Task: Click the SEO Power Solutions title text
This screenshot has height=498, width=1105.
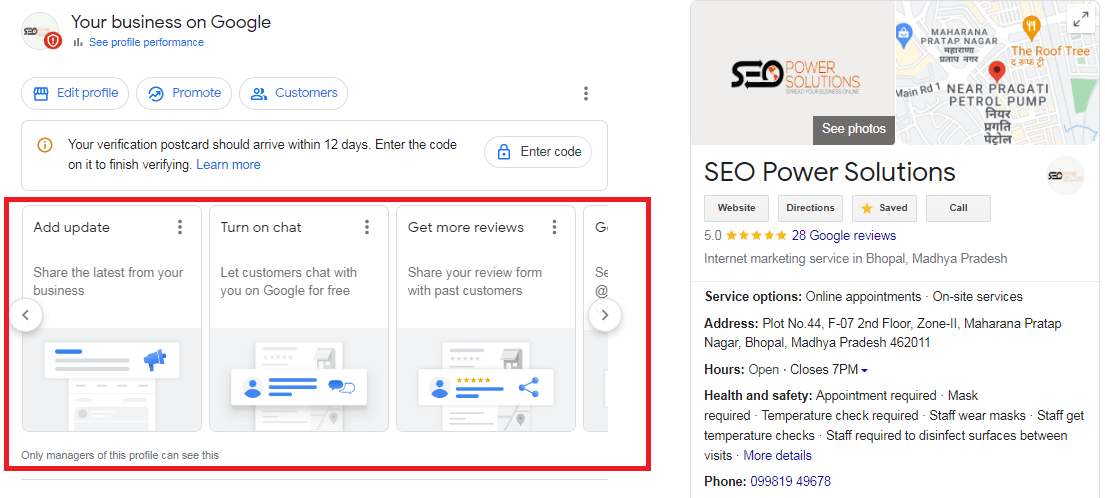Action: point(829,172)
